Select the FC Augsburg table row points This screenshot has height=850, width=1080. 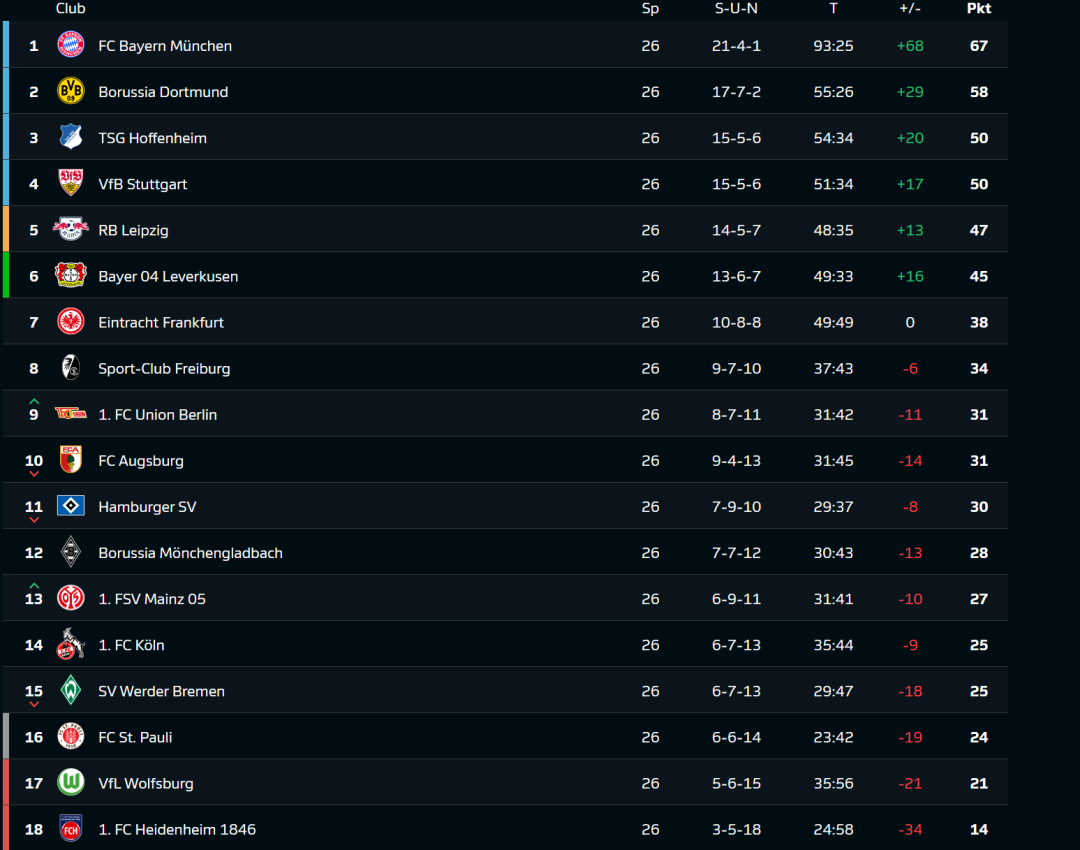click(x=978, y=461)
